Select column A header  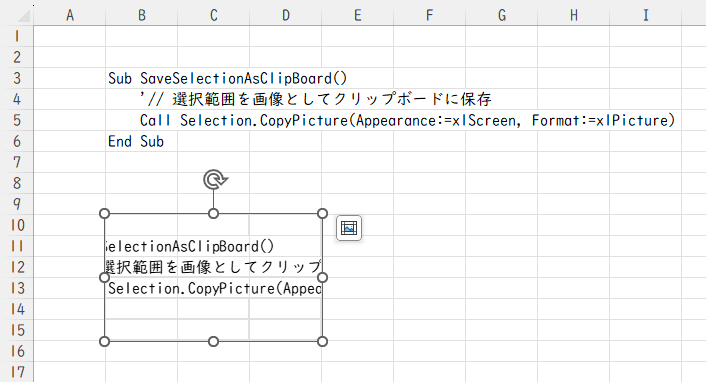coord(70,16)
